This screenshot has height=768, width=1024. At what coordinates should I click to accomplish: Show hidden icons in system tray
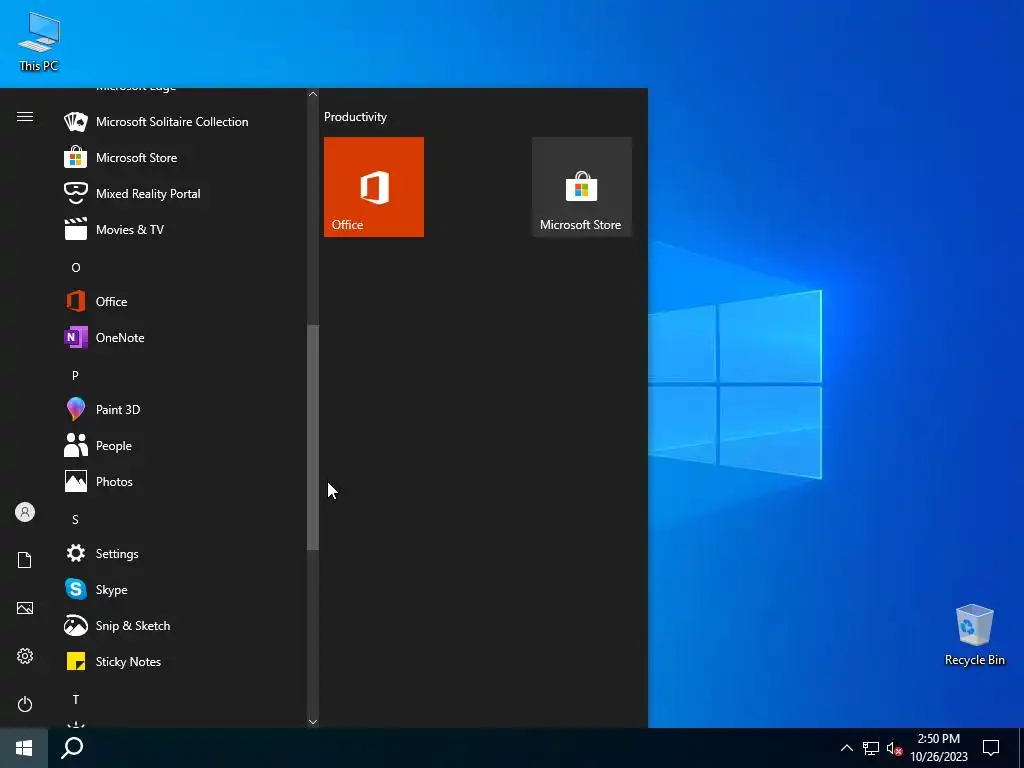(x=846, y=748)
